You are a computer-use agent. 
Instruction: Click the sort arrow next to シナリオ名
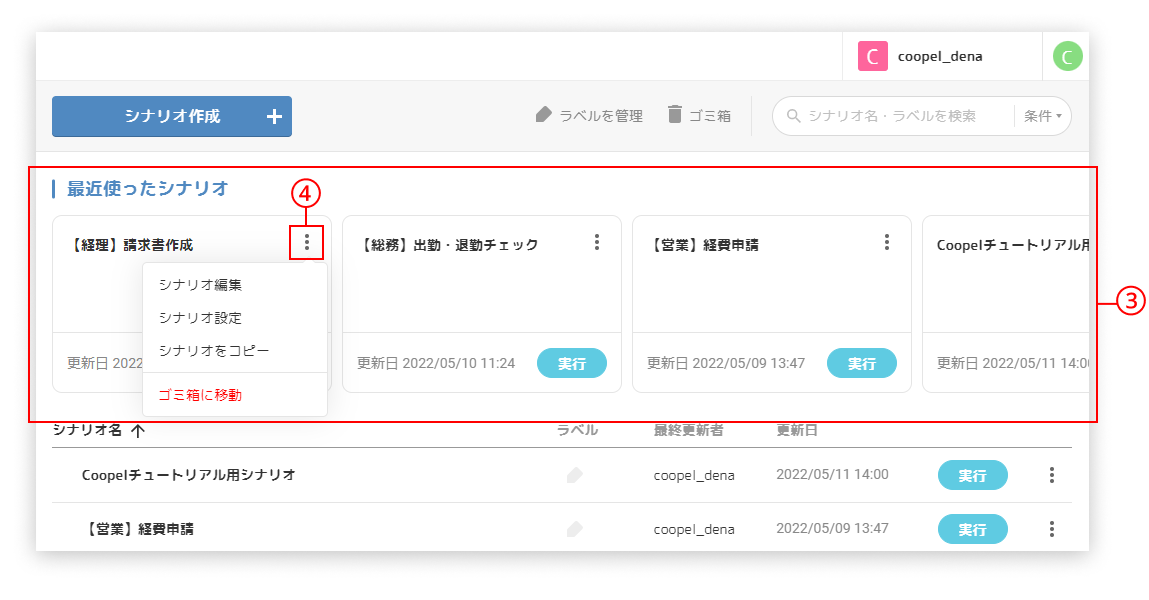(138, 431)
